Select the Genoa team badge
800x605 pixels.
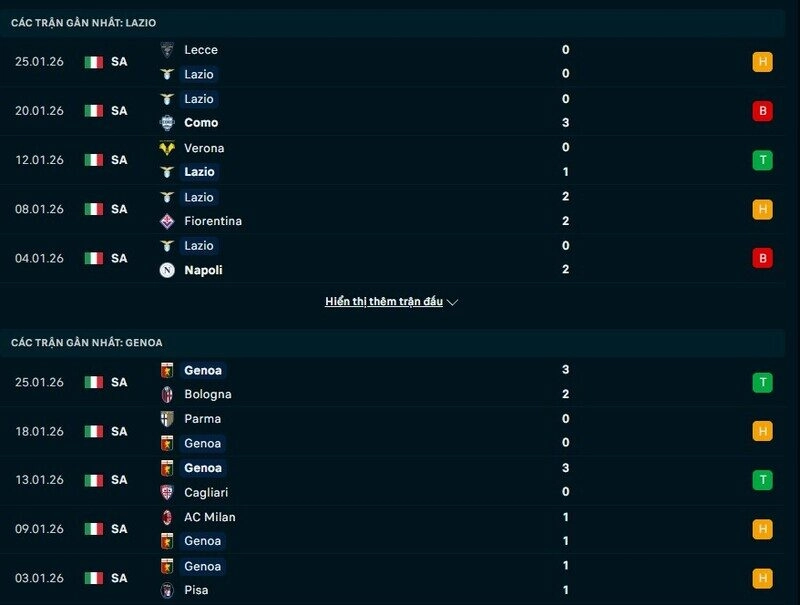coord(165,369)
